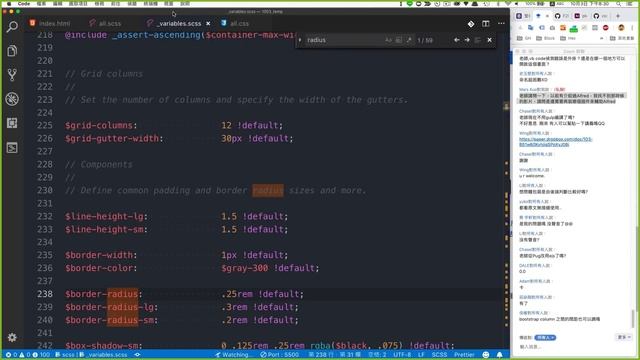640x360 pixels.
Task: Open the Debug view icon
Action: click(x=12, y=99)
